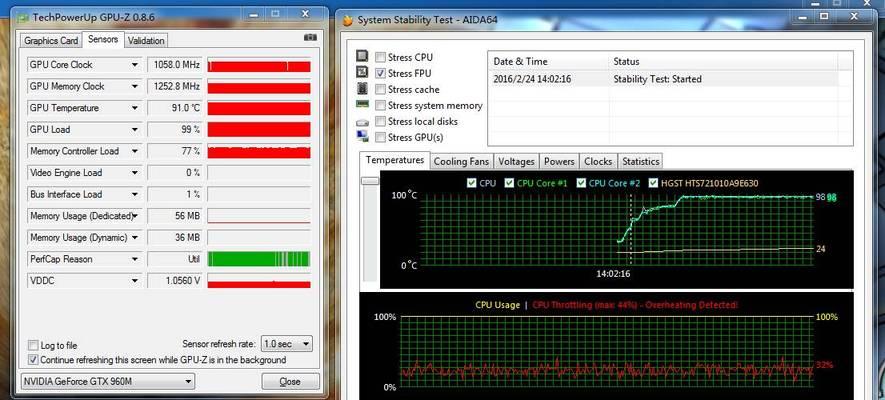Switch to the Voltages tab
This screenshot has width=885, height=400.
[516, 161]
